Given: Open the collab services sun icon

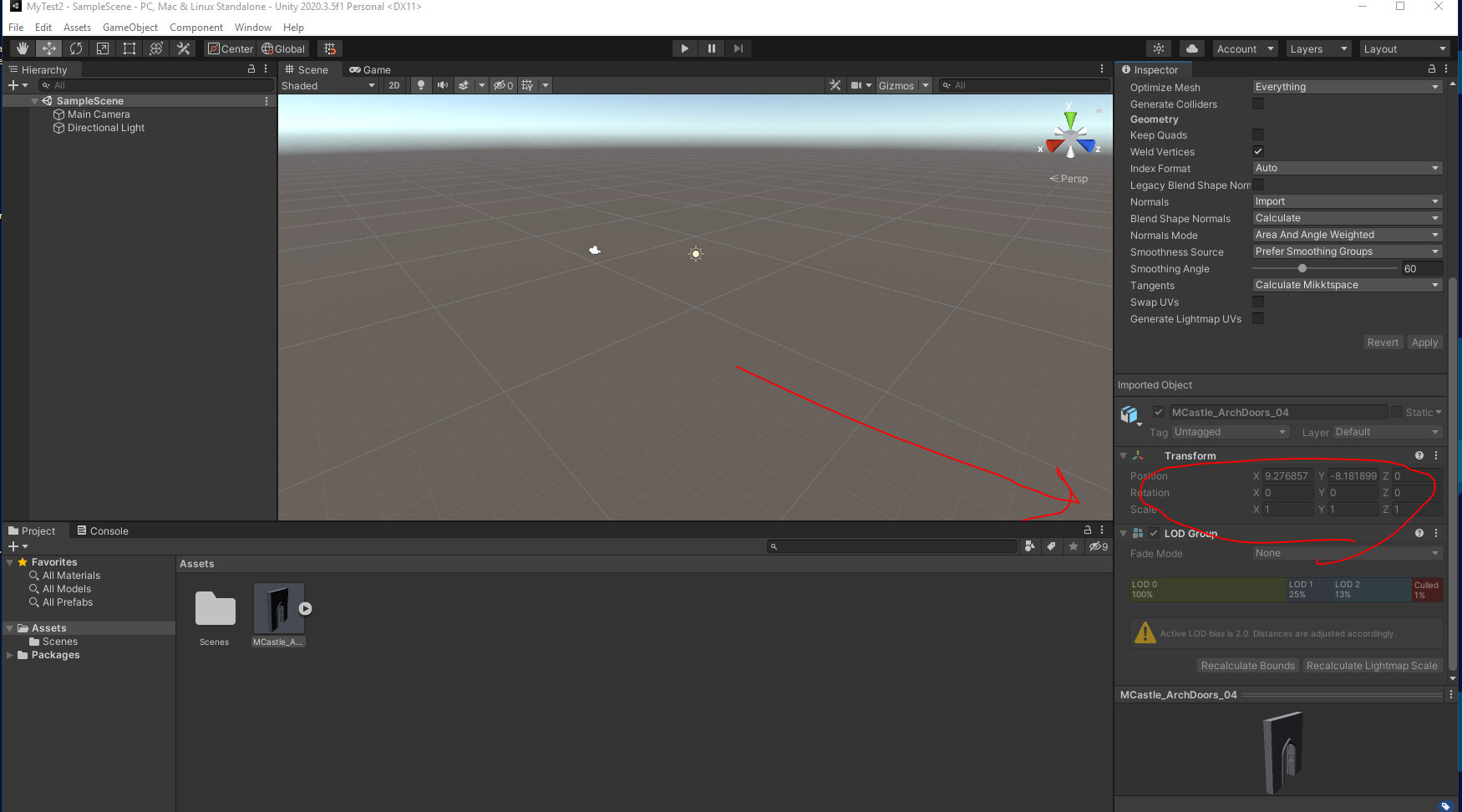Looking at the screenshot, I should pyautogui.click(x=1159, y=48).
